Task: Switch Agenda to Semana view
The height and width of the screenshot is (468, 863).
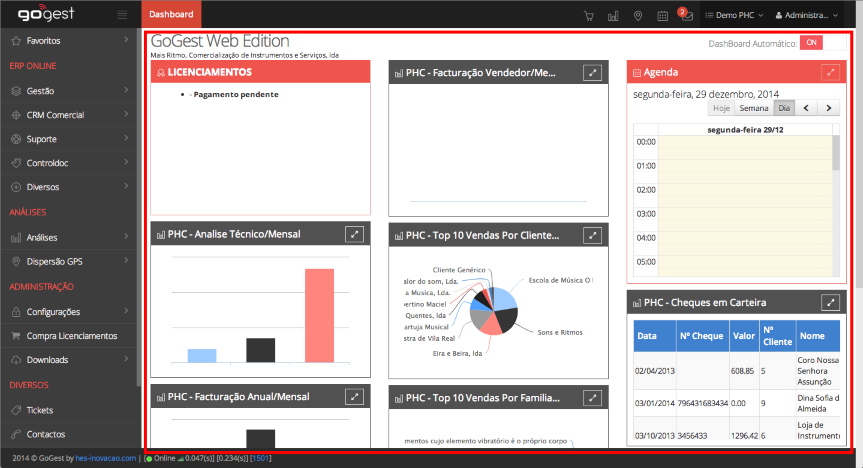Action: point(754,108)
